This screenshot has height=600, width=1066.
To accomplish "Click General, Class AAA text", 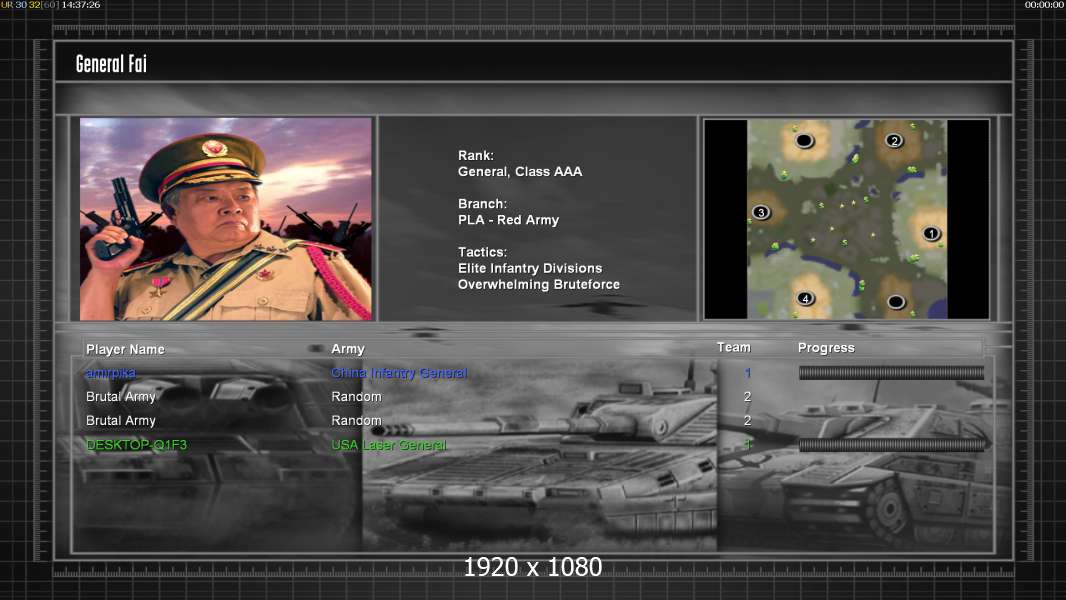I will click(x=520, y=172).
